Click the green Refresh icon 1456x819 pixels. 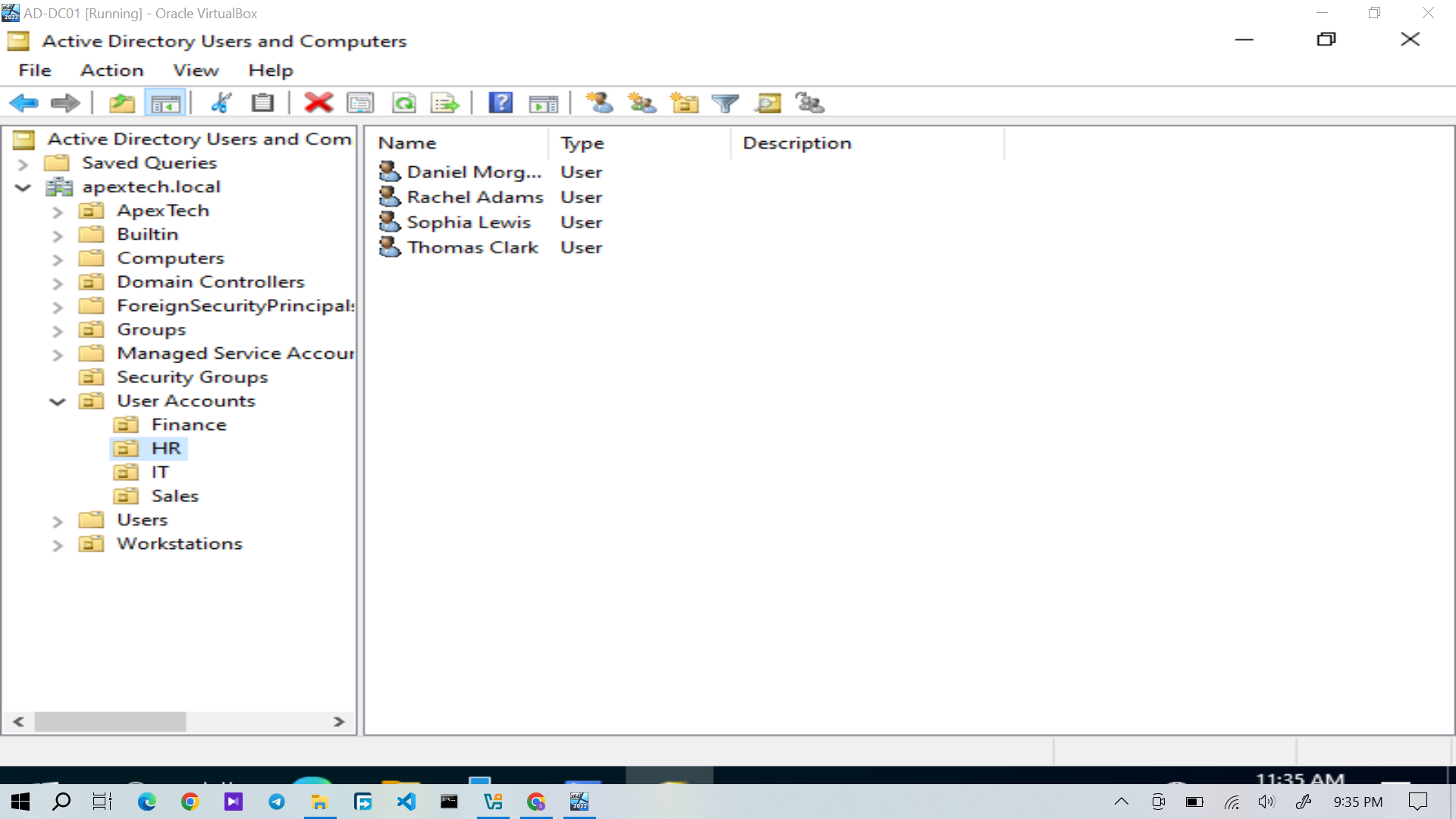coord(403,102)
